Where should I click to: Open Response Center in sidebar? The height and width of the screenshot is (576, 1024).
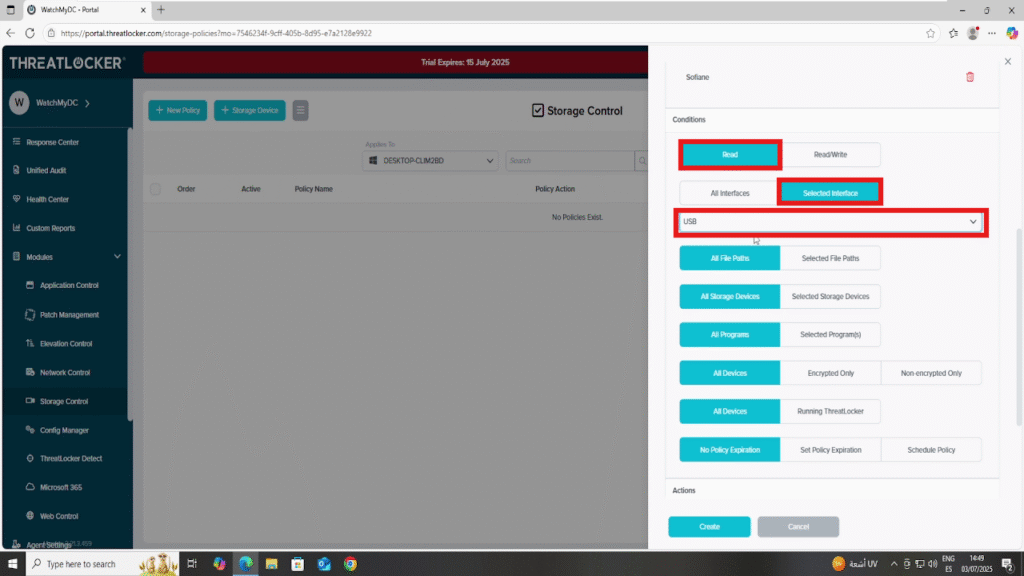pos(52,142)
